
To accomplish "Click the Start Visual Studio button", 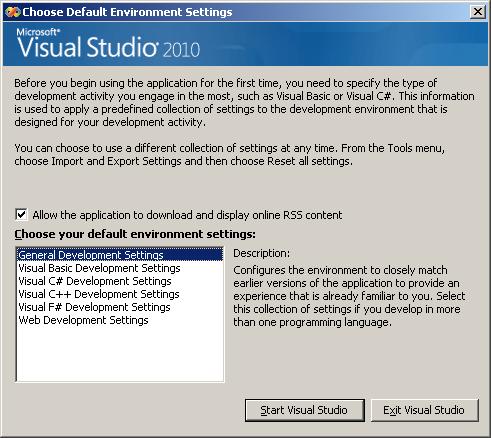I will pos(305,410).
